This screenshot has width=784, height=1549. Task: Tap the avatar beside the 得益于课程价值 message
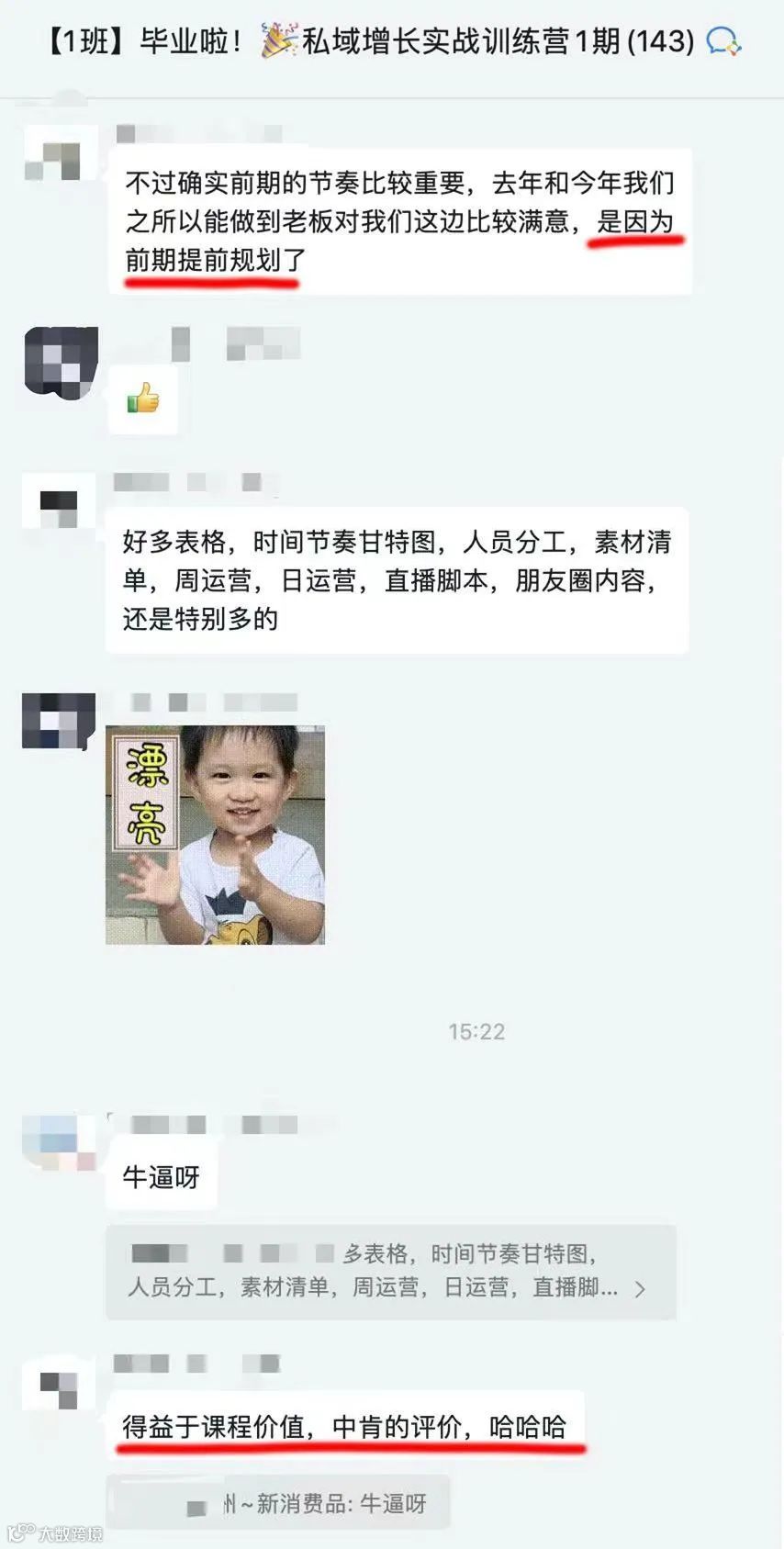coord(59,1382)
